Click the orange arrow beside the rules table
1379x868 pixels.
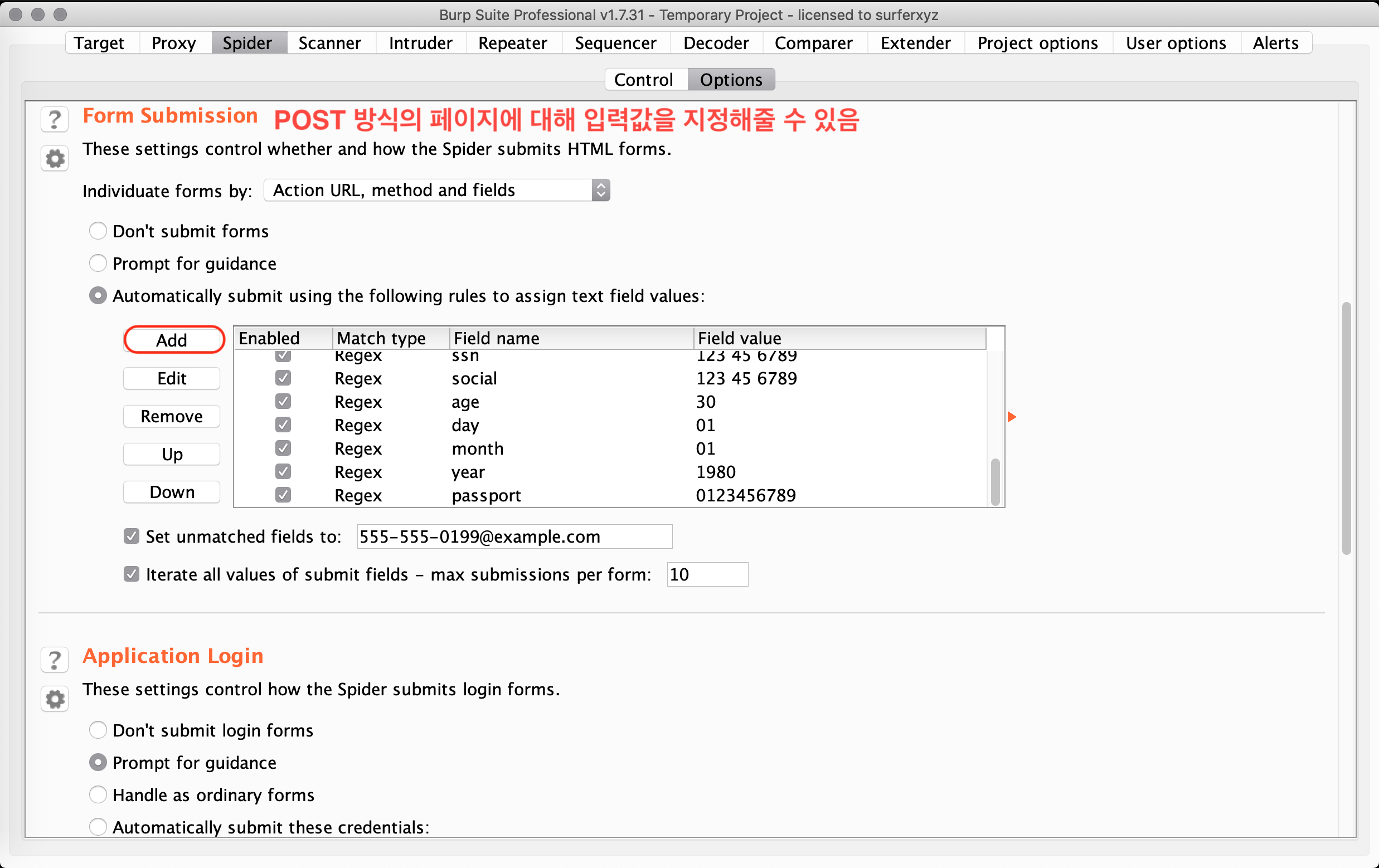click(x=1012, y=417)
